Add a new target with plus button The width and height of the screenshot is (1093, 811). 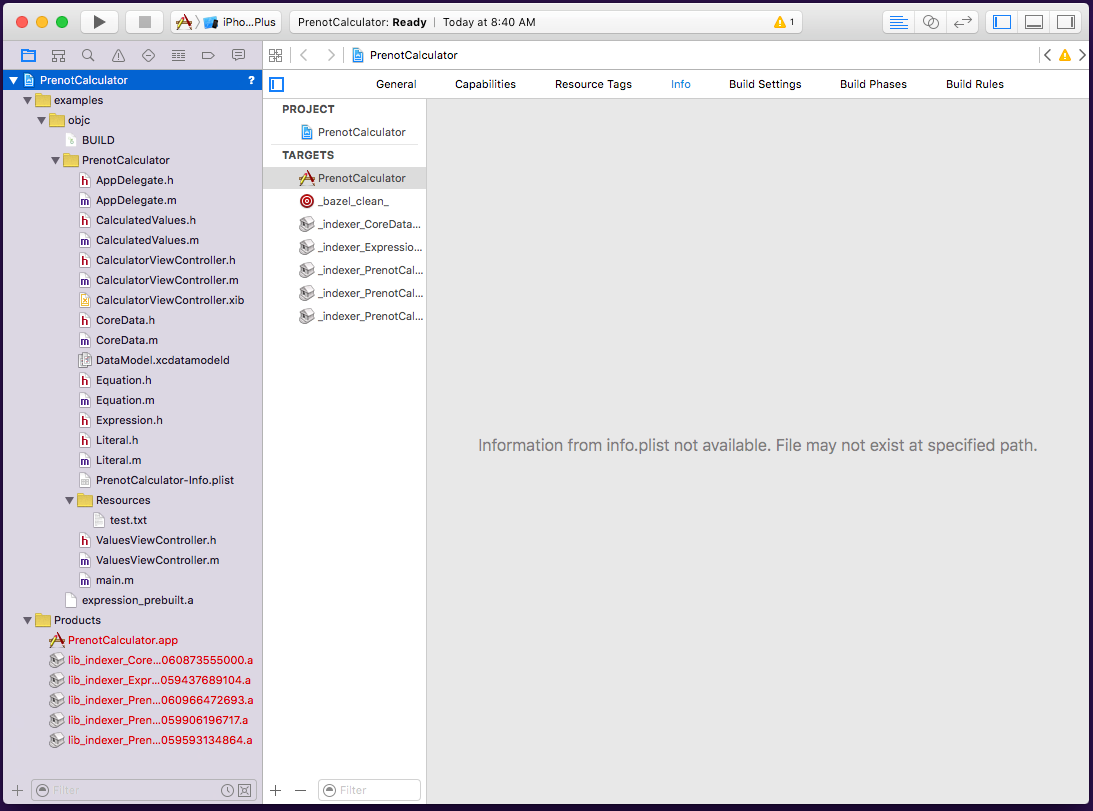(x=275, y=790)
